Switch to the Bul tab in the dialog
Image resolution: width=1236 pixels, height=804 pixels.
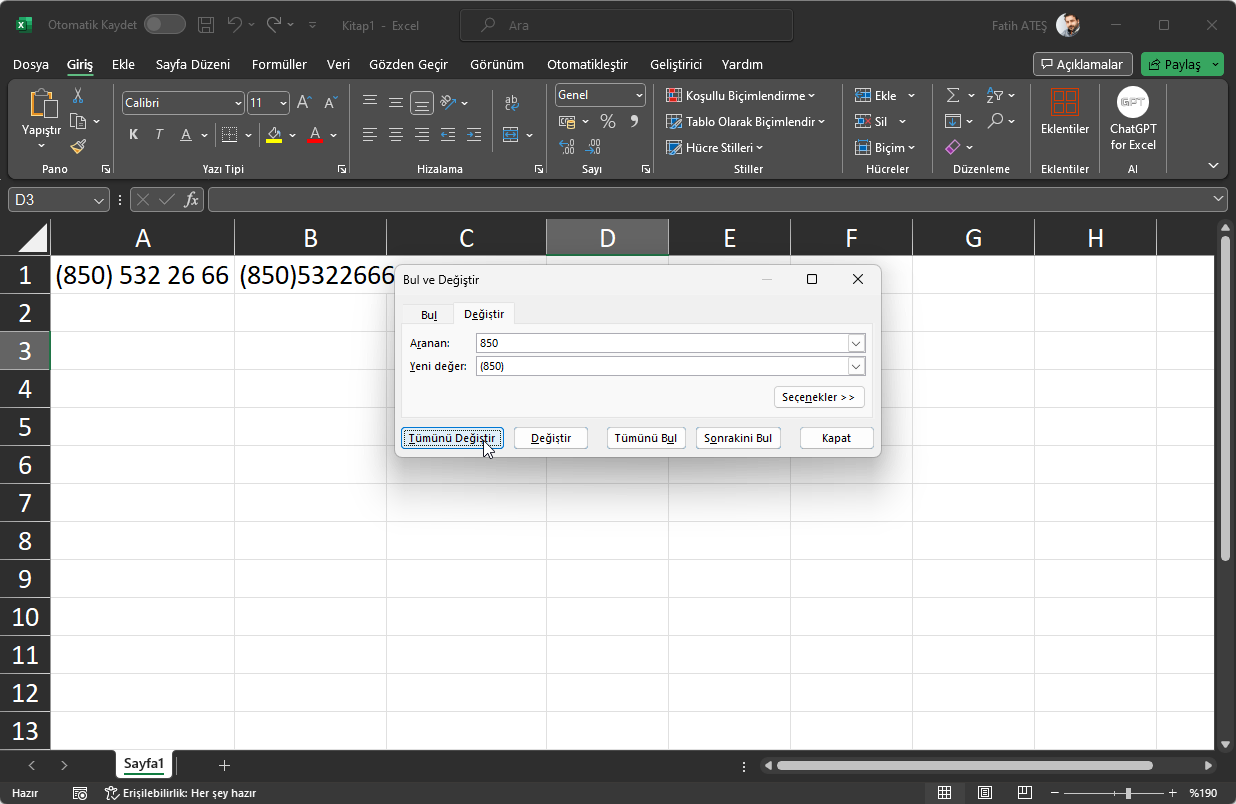(428, 313)
